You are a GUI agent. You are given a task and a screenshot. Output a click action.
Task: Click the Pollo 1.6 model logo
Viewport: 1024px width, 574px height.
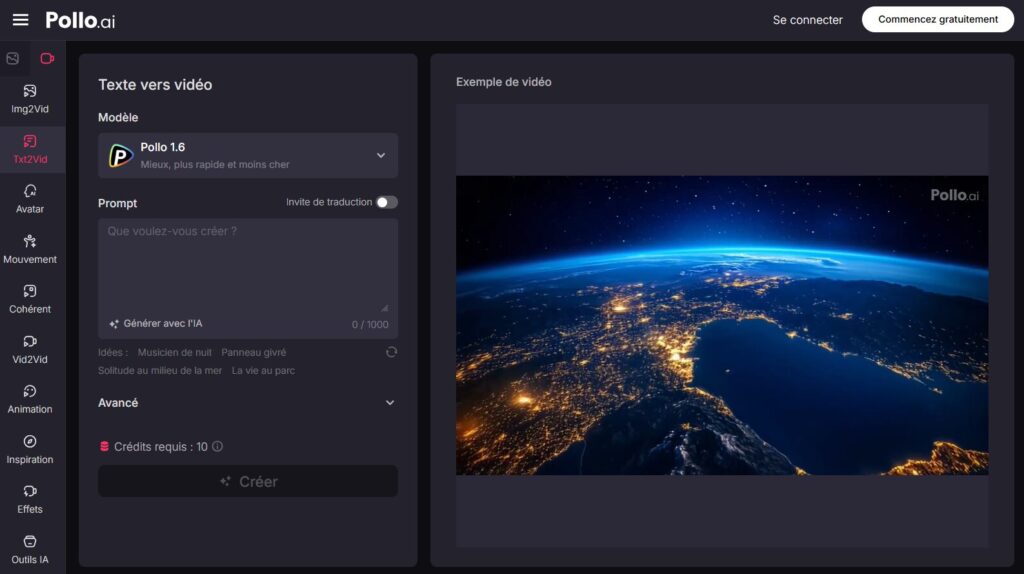(121, 155)
